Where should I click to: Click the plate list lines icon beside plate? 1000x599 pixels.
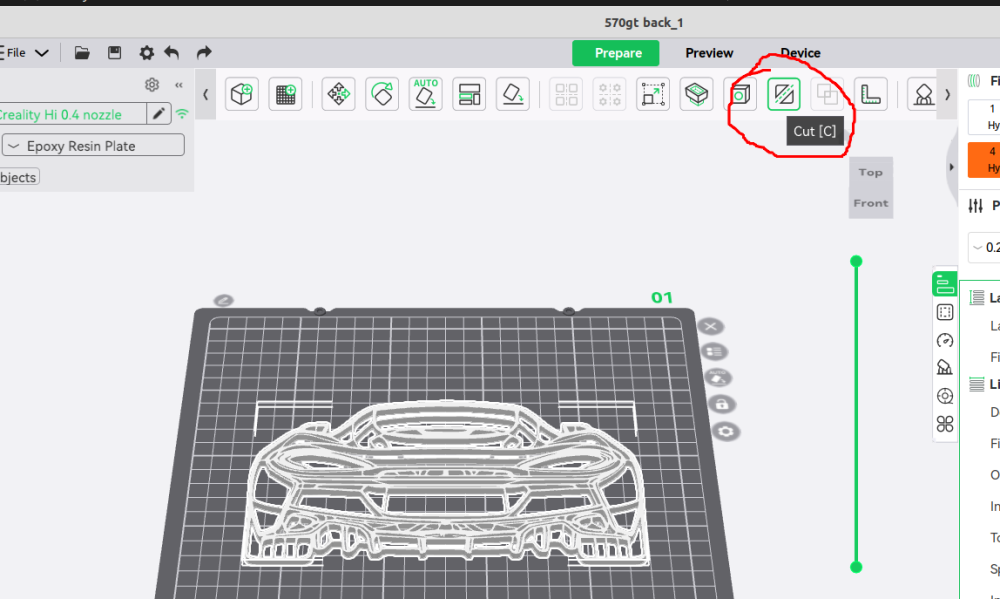tap(714, 351)
